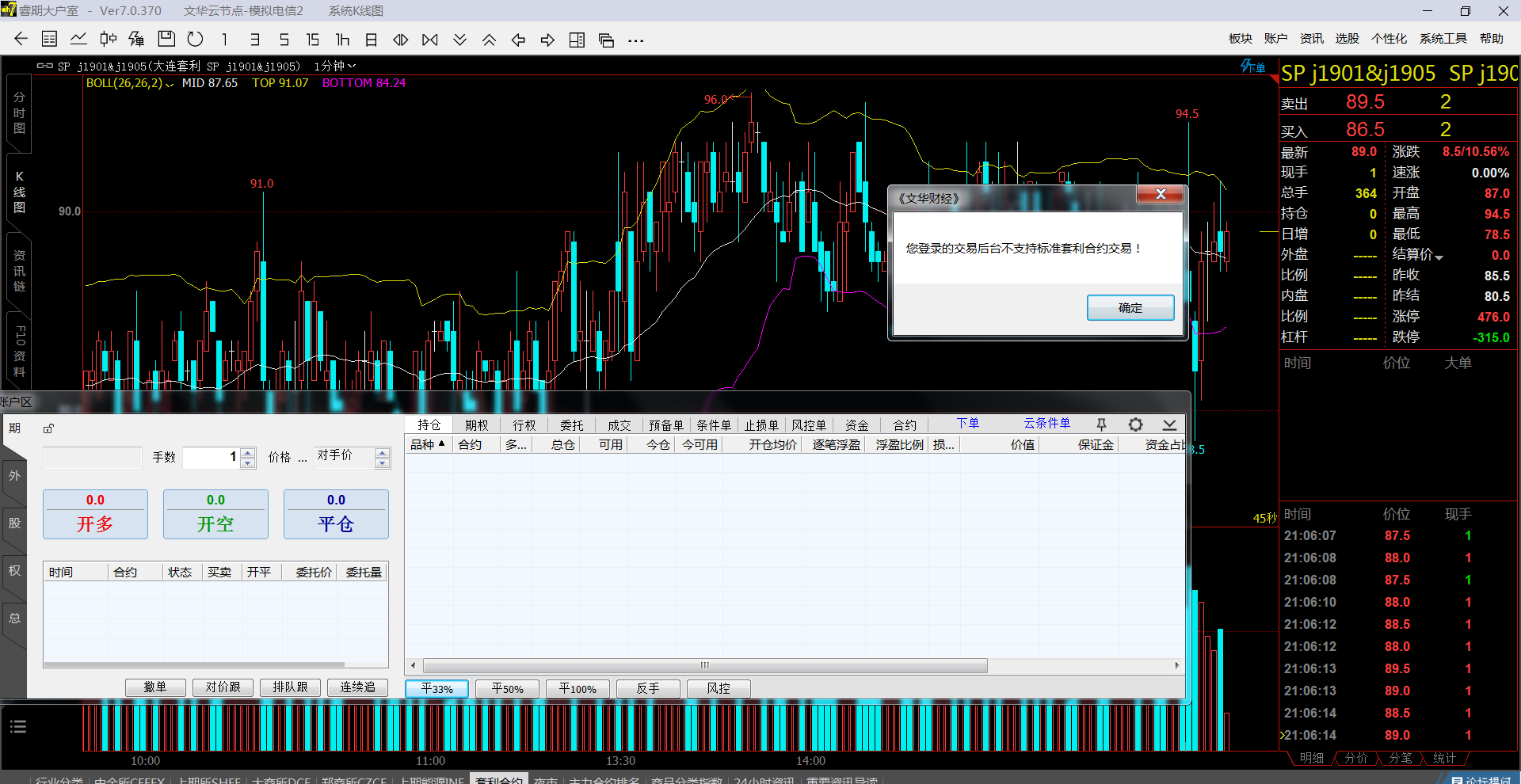
Task: Open the settings gear in trading panel
Action: [1135, 424]
